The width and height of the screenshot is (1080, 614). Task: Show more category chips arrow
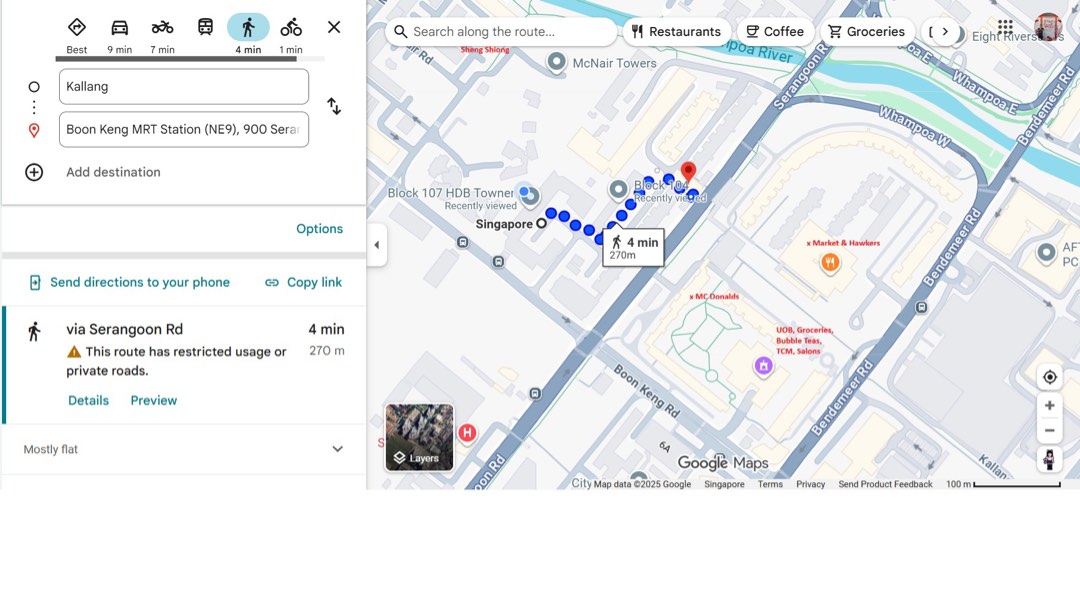click(945, 32)
